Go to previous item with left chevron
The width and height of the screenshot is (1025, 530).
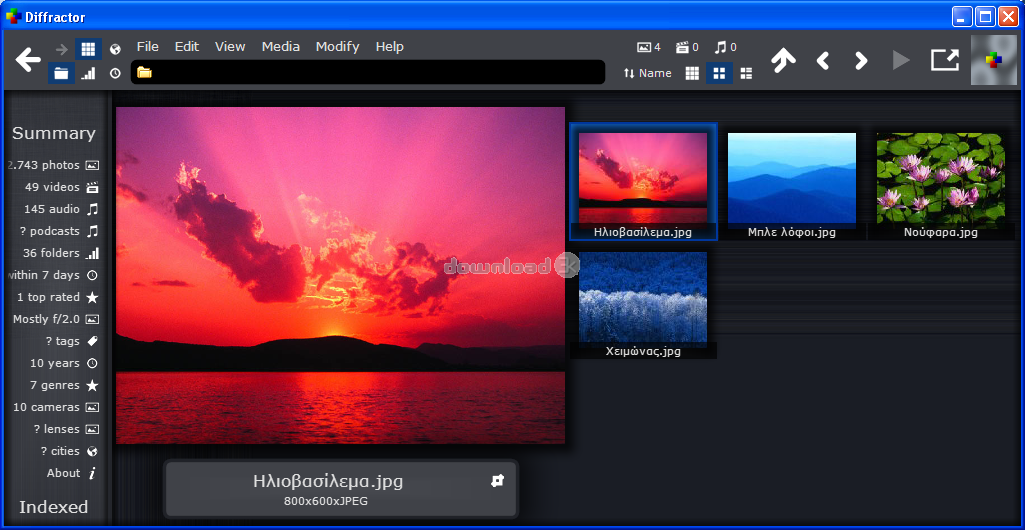coord(822,61)
